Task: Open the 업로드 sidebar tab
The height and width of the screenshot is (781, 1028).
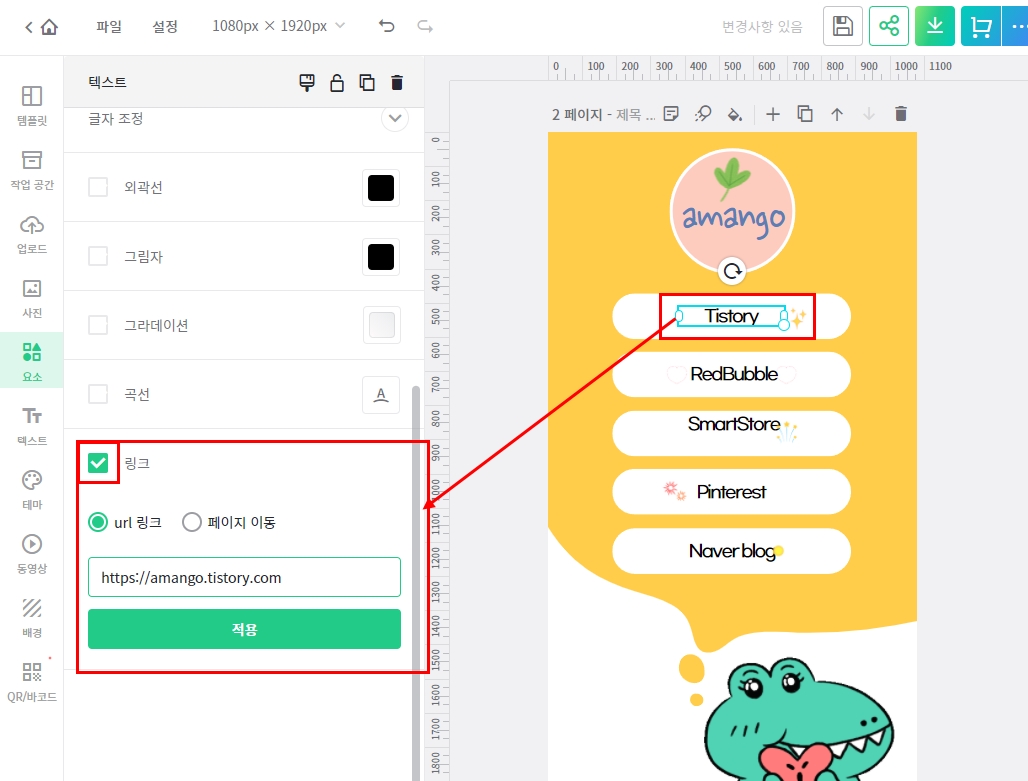Action: point(31,234)
